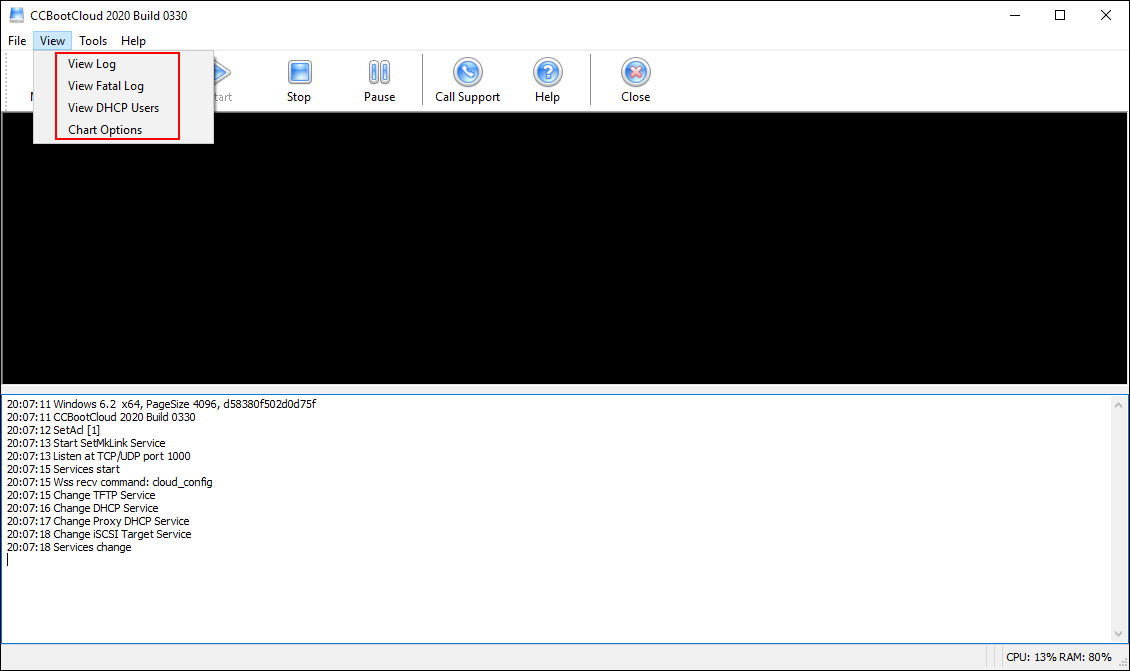The width and height of the screenshot is (1130, 671).
Task: Click the Close toolbar icon
Action: 635,80
